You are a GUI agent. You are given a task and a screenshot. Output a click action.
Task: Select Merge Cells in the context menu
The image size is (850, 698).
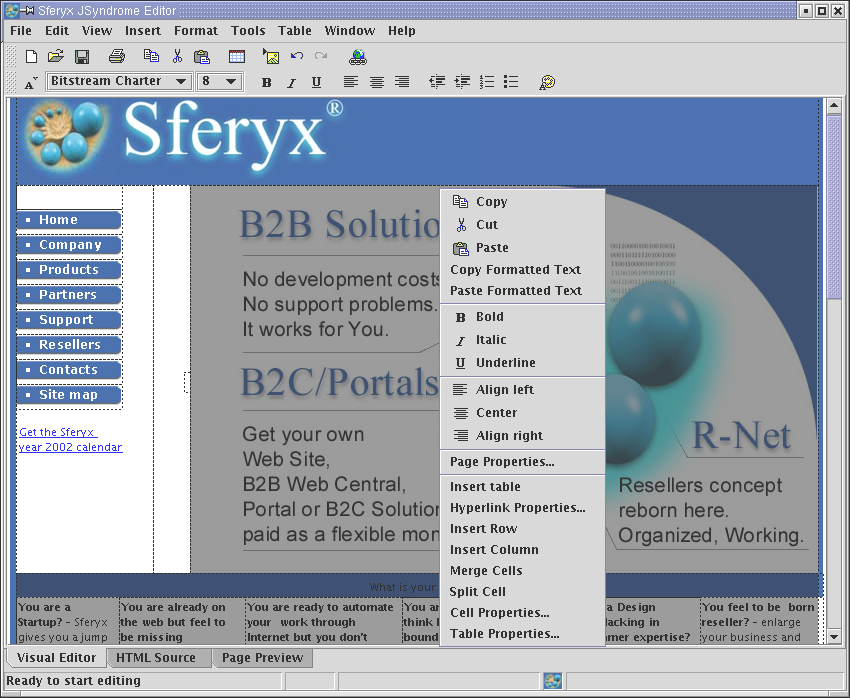[x=486, y=571]
